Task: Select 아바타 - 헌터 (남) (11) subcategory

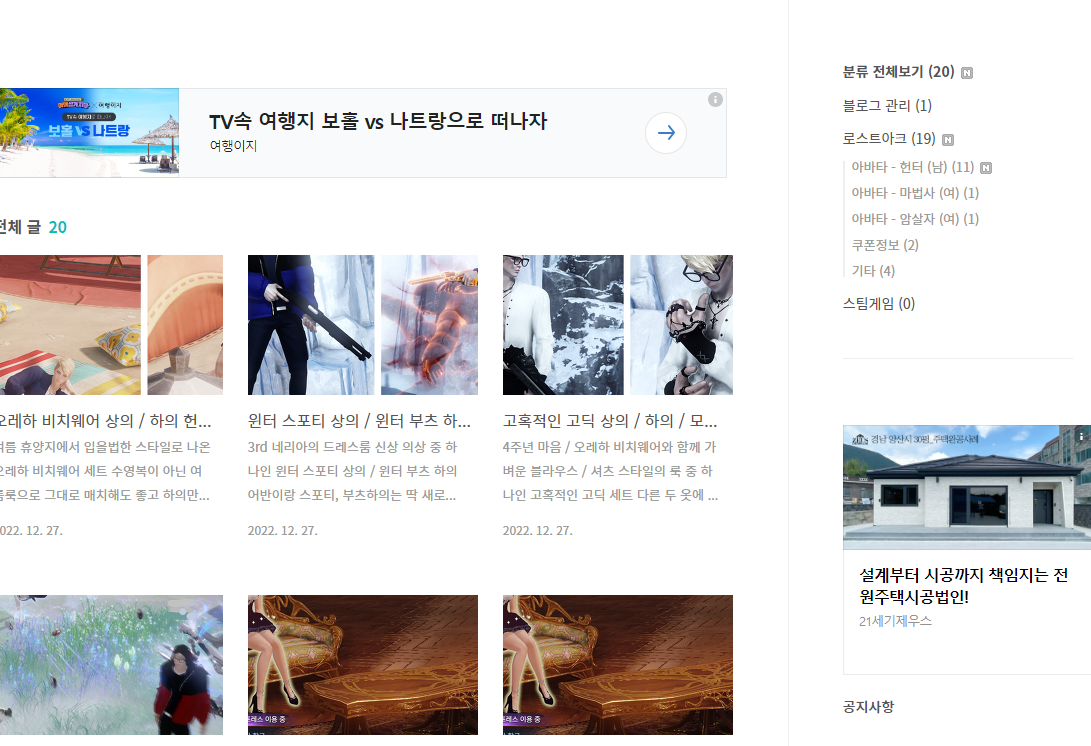Action: pyautogui.click(x=913, y=167)
